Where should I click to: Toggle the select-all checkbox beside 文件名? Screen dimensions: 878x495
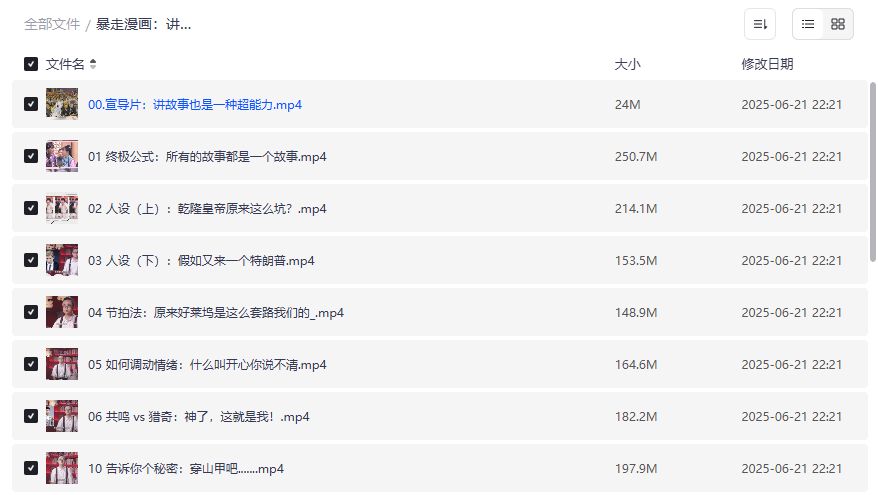[x=31, y=64]
